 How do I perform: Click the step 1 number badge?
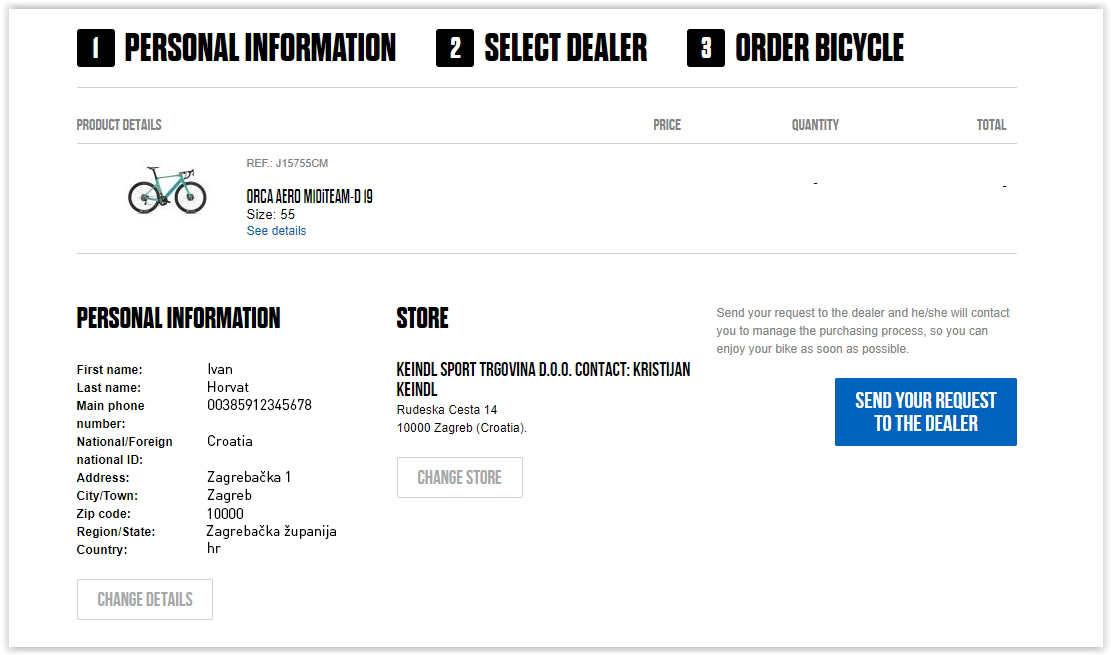point(96,48)
